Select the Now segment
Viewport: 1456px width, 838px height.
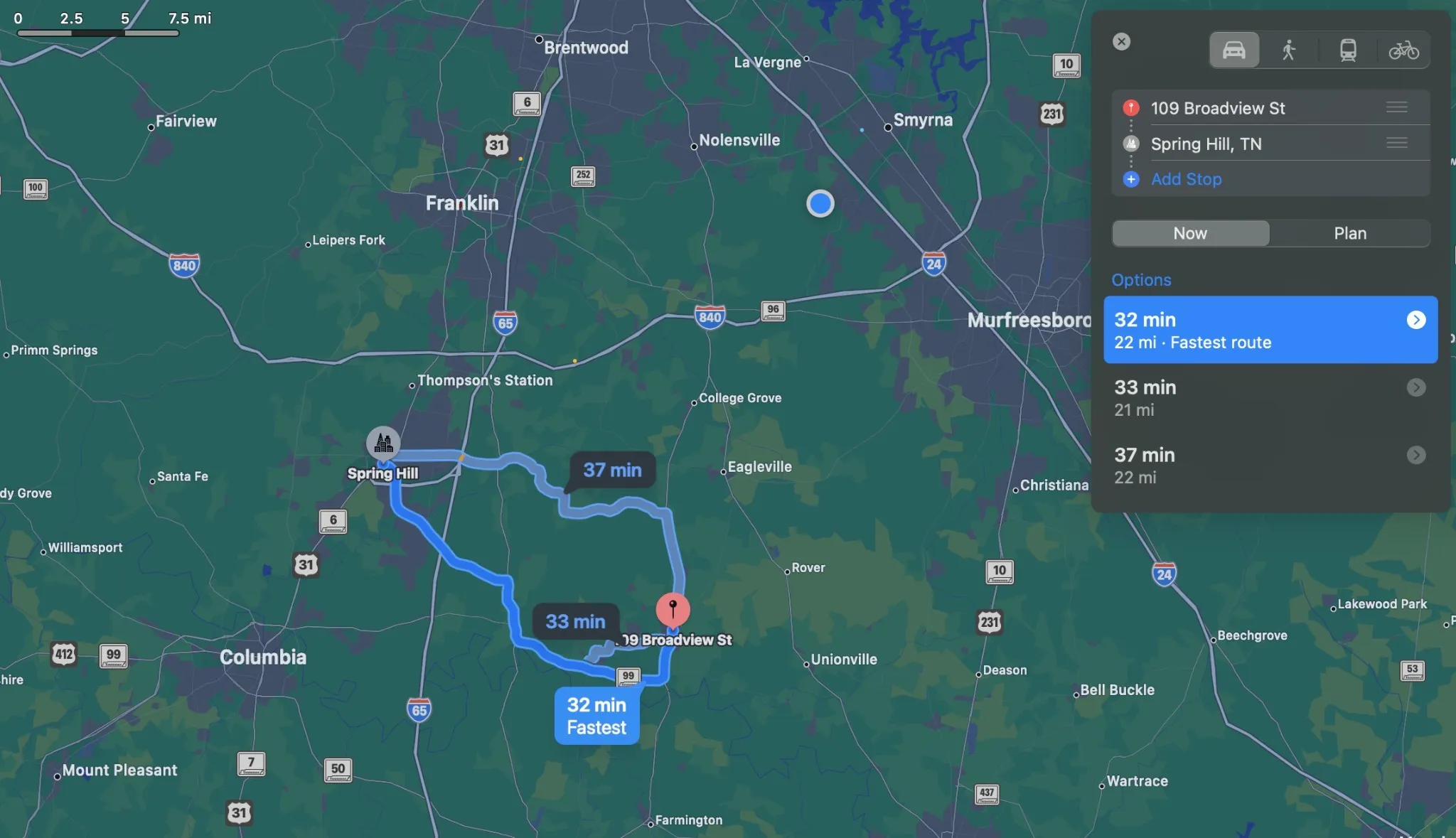pos(1191,233)
